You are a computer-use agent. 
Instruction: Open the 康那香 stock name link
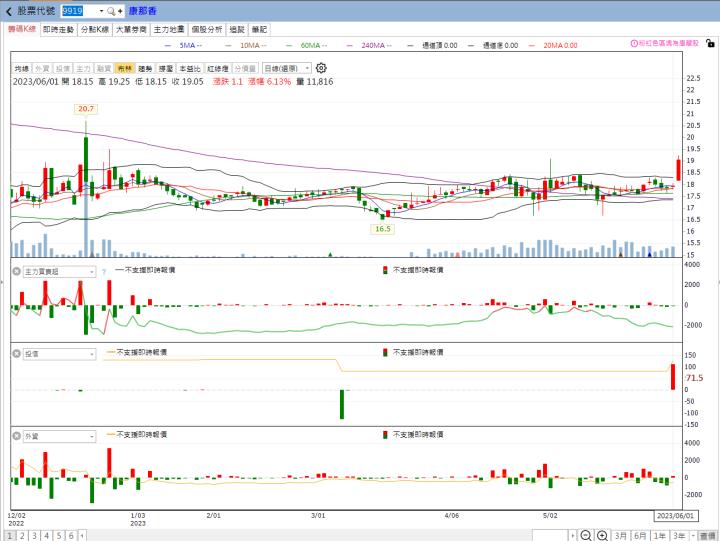(x=142, y=11)
